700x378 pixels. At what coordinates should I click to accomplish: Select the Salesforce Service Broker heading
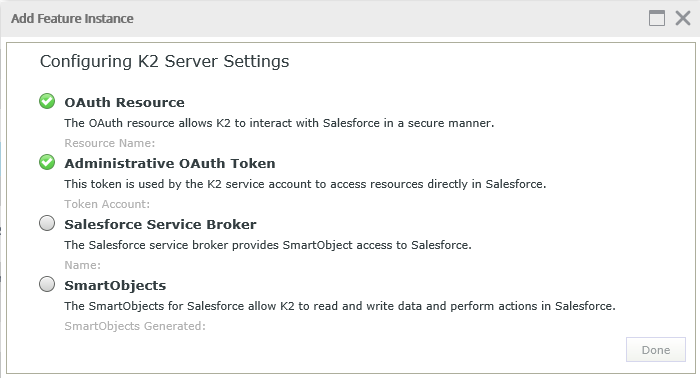point(160,224)
